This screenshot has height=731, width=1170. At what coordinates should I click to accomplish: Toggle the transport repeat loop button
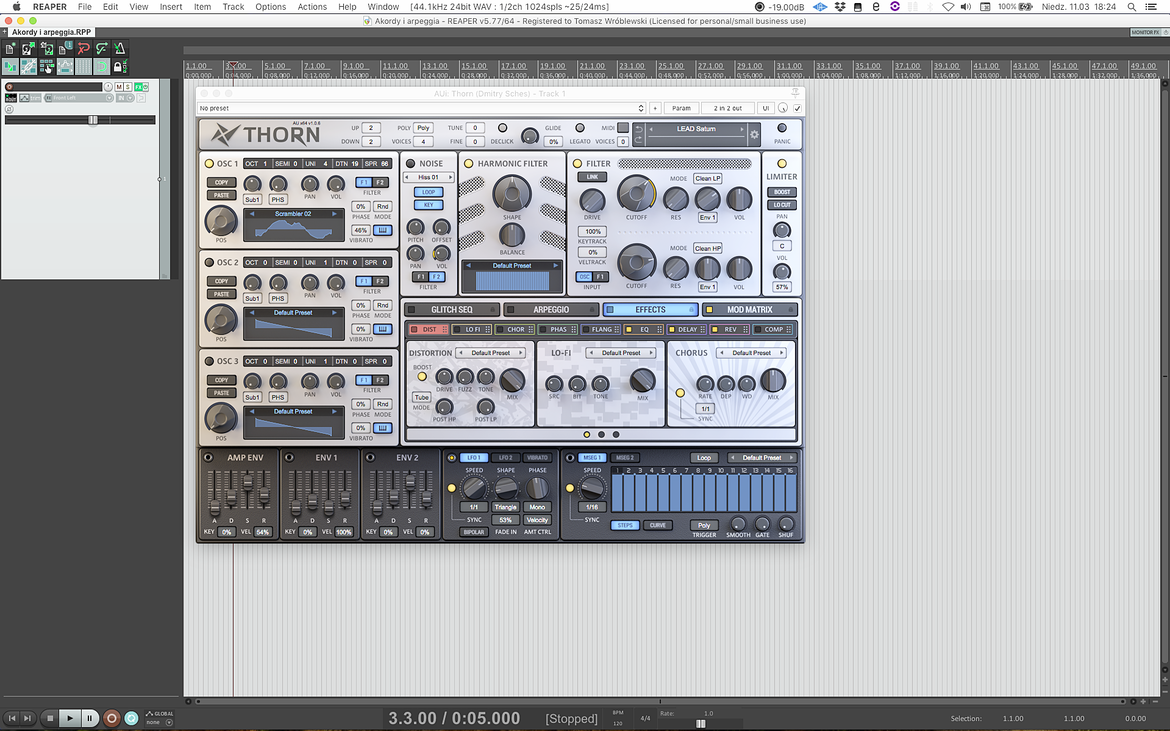point(131,718)
